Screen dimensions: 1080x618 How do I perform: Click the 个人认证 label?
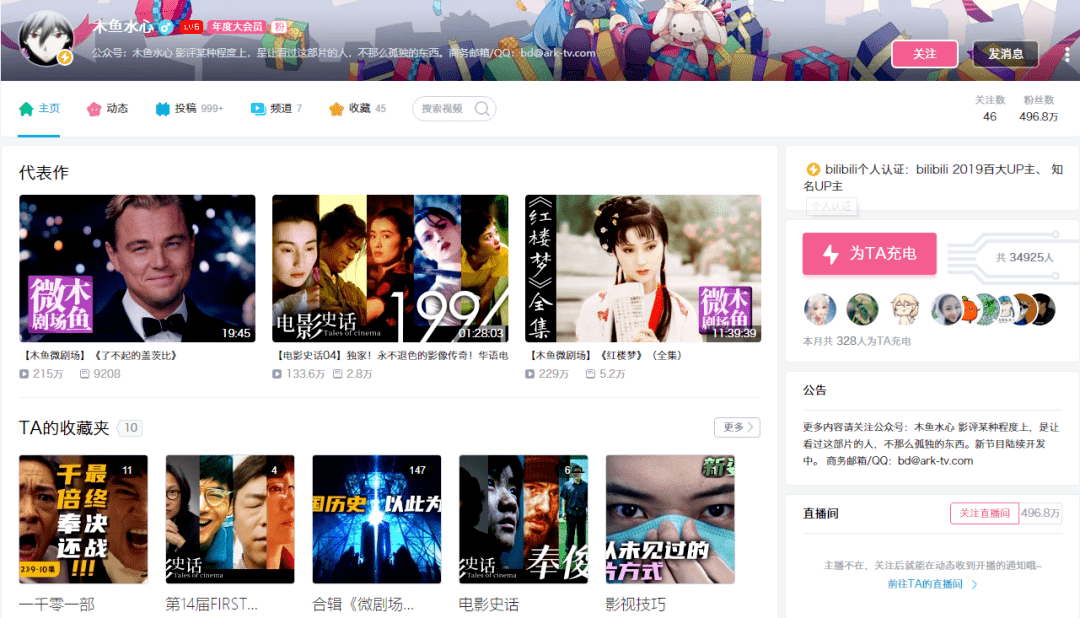pos(831,206)
